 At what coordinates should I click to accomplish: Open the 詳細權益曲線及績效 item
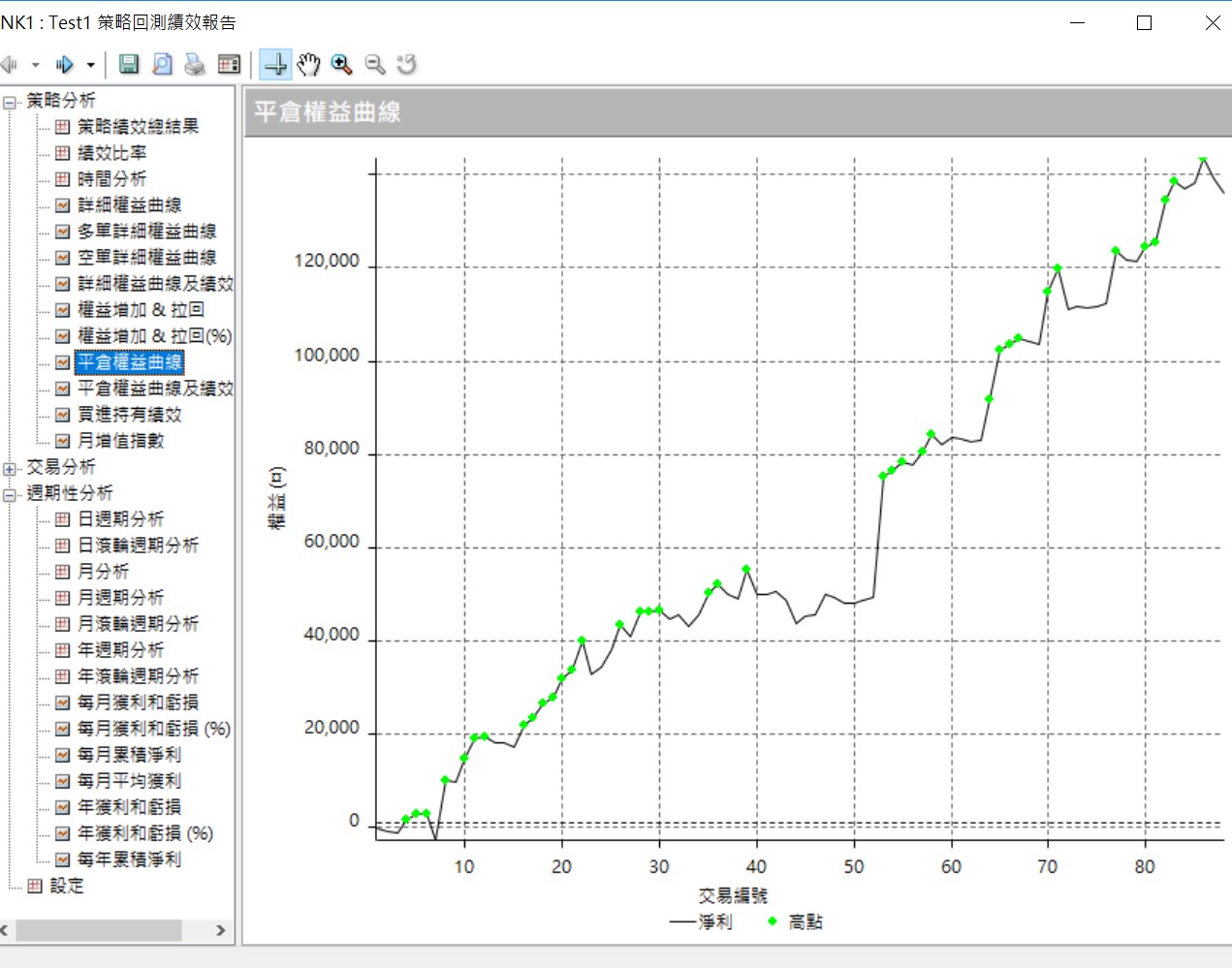coord(155,283)
